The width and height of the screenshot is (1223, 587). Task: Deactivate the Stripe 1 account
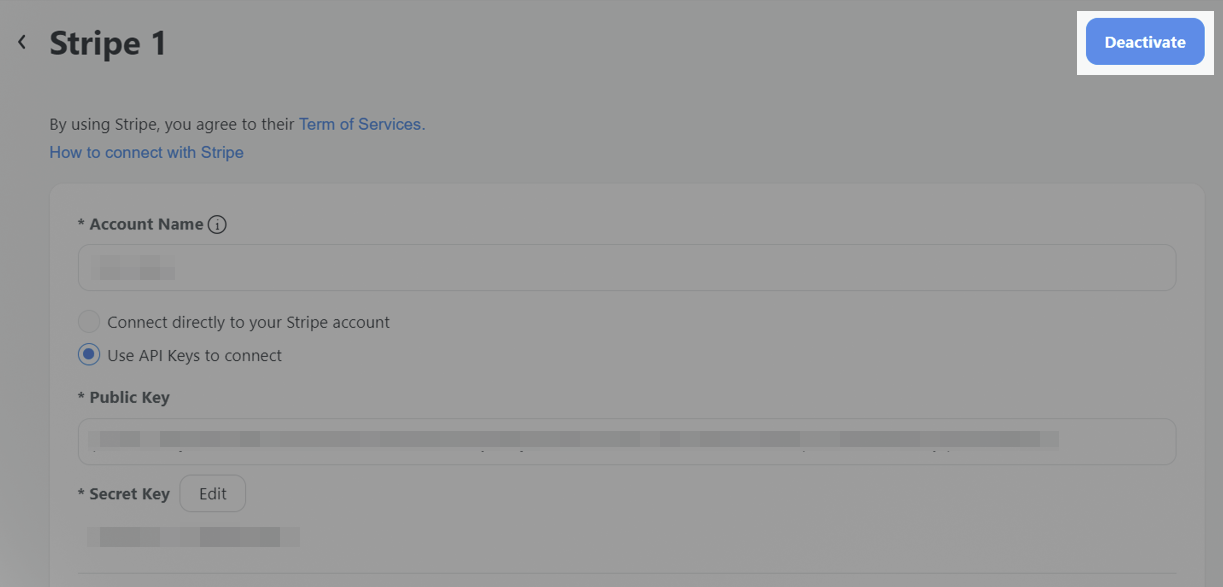[1145, 42]
